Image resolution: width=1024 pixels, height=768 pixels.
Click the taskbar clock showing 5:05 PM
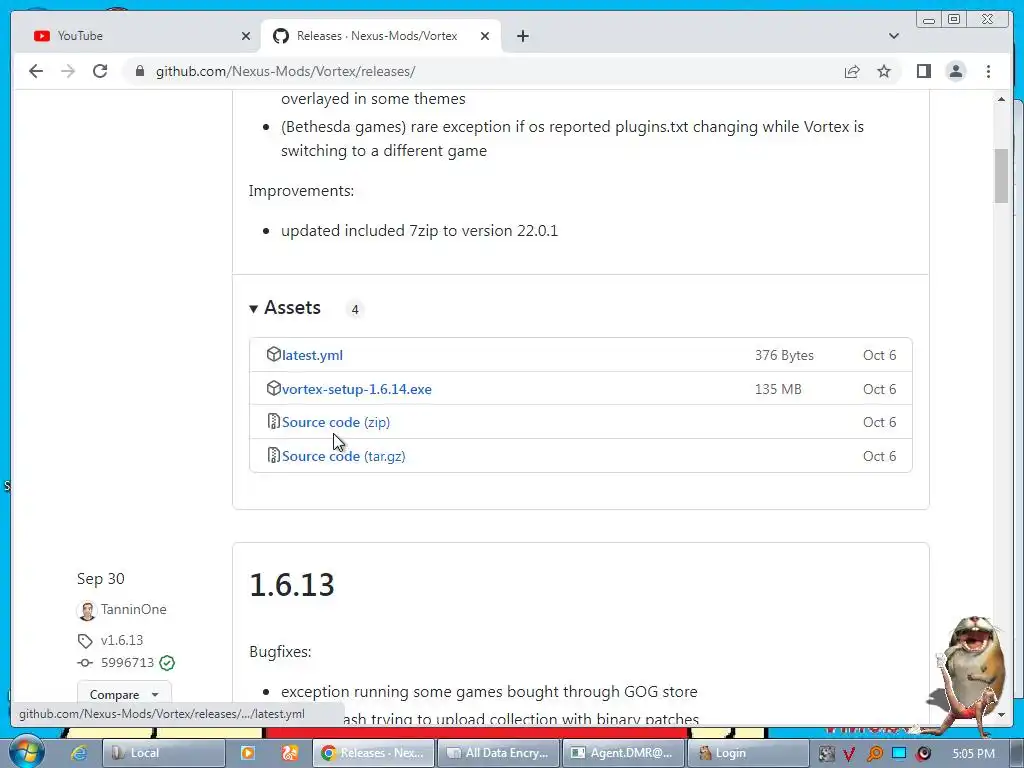[973, 753]
